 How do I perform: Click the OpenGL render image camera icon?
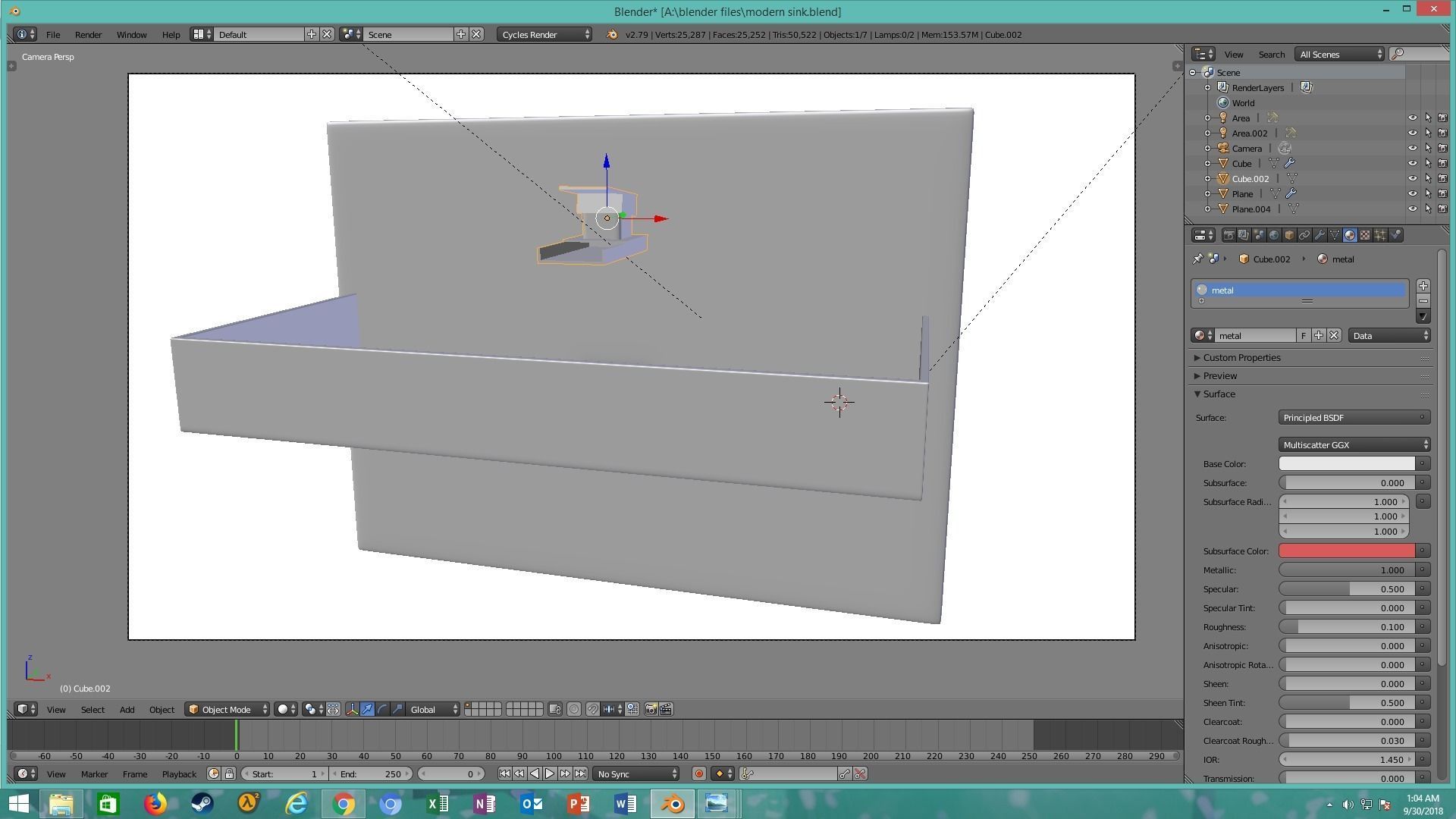coord(651,710)
